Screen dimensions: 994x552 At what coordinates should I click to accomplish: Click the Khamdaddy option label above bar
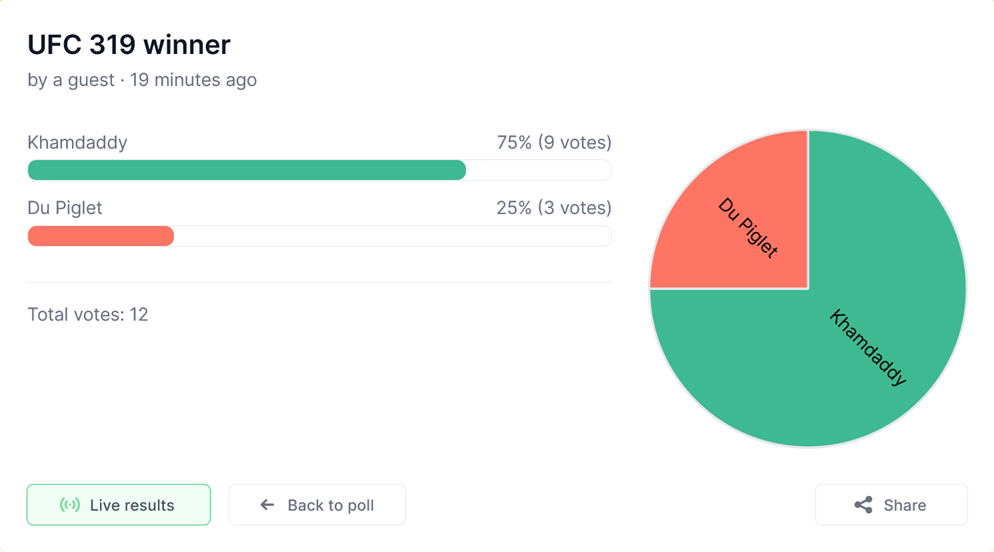tap(77, 142)
